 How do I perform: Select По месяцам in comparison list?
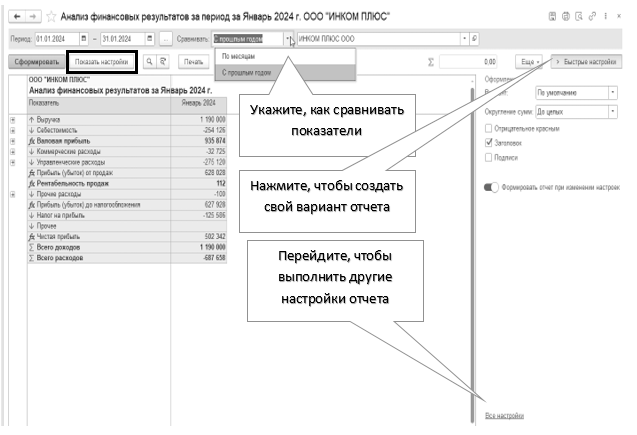click(x=285, y=56)
